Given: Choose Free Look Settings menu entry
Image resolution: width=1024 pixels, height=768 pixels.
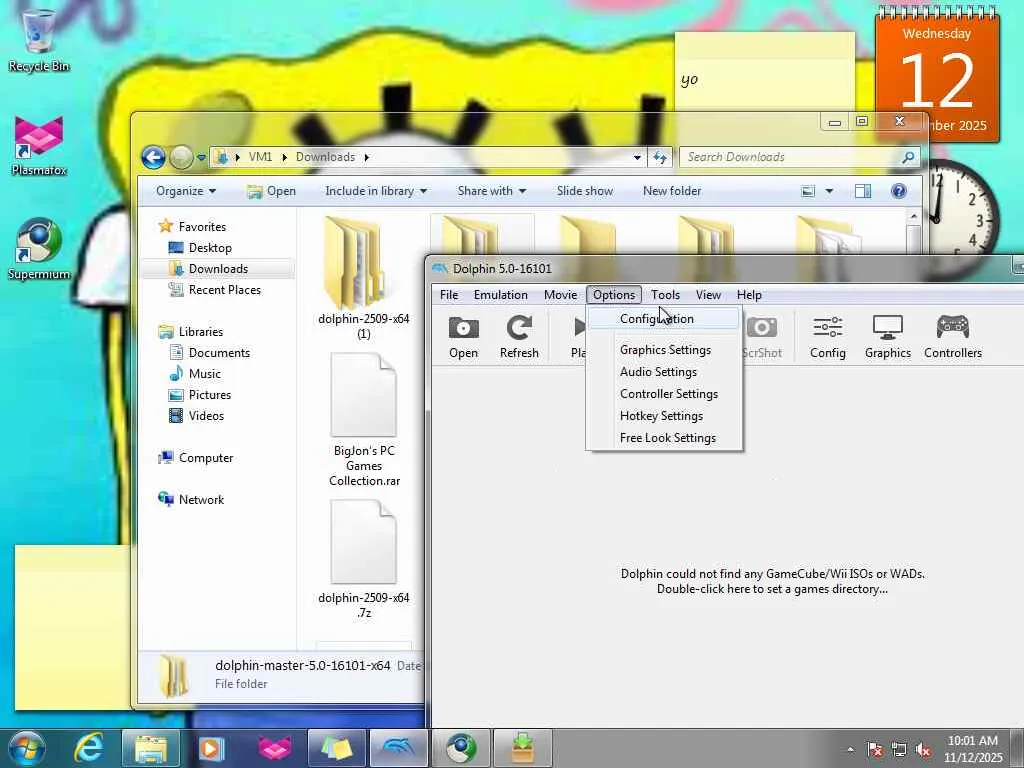Looking at the screenshot, I should coord(664,438).
